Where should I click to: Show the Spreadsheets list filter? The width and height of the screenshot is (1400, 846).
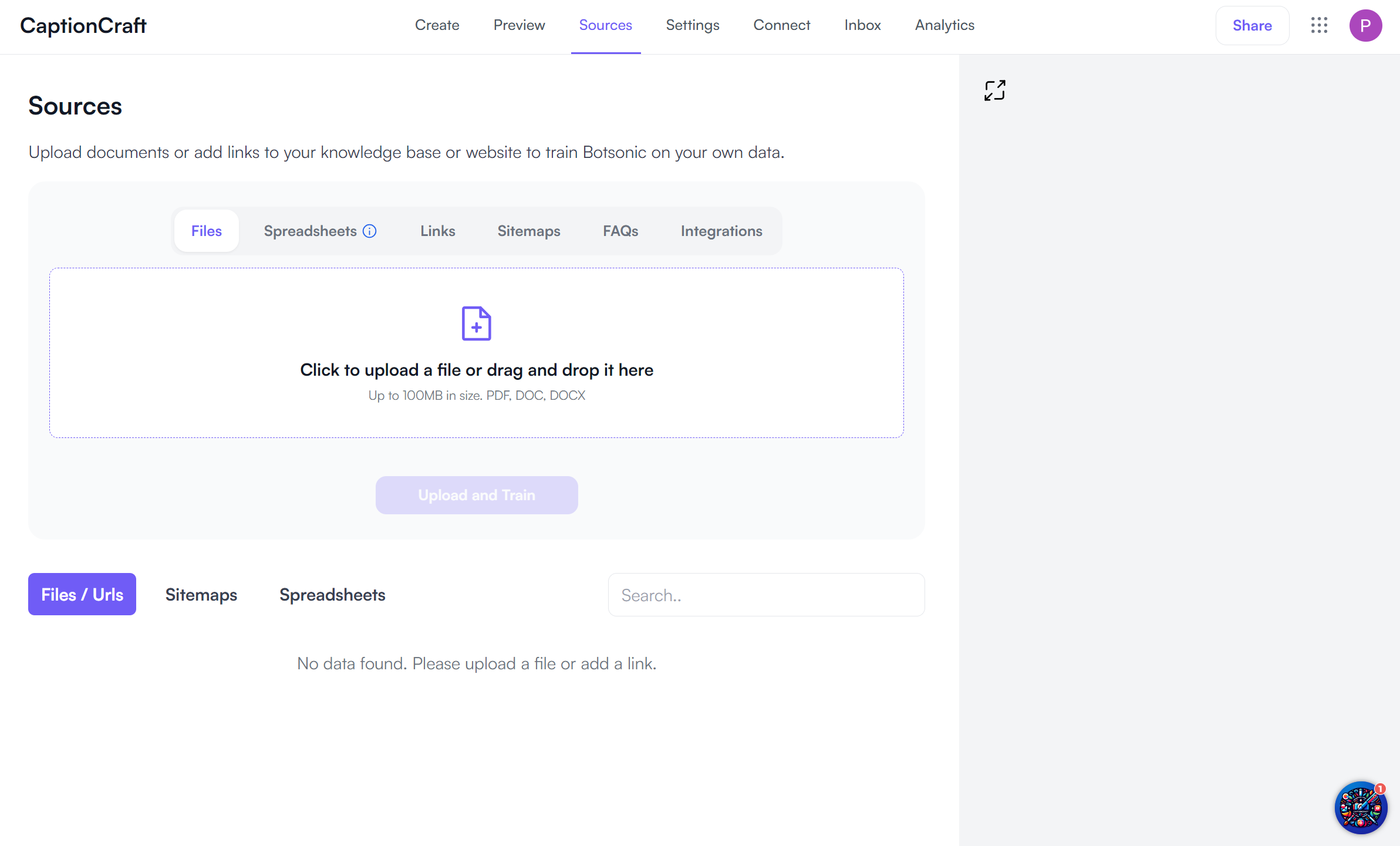pos(332,595)
